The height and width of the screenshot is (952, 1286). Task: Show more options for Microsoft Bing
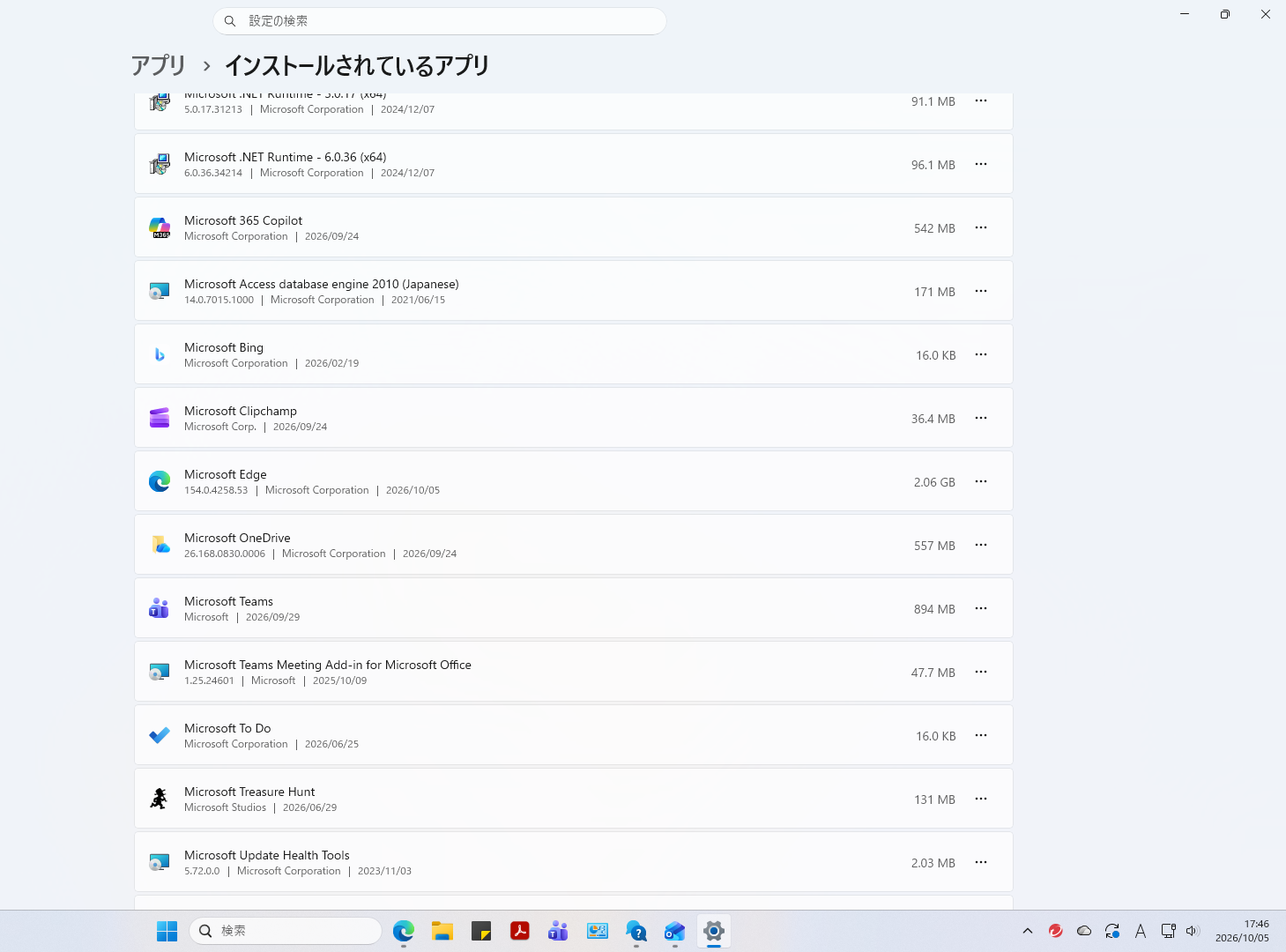[981, 354]
